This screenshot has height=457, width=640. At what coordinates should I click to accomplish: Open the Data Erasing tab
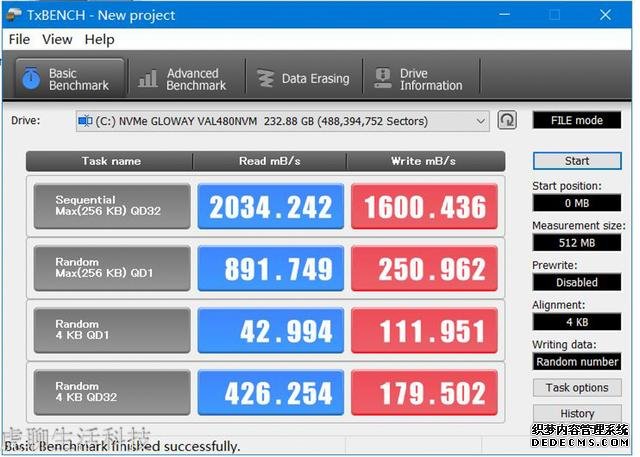coord(304,78)
